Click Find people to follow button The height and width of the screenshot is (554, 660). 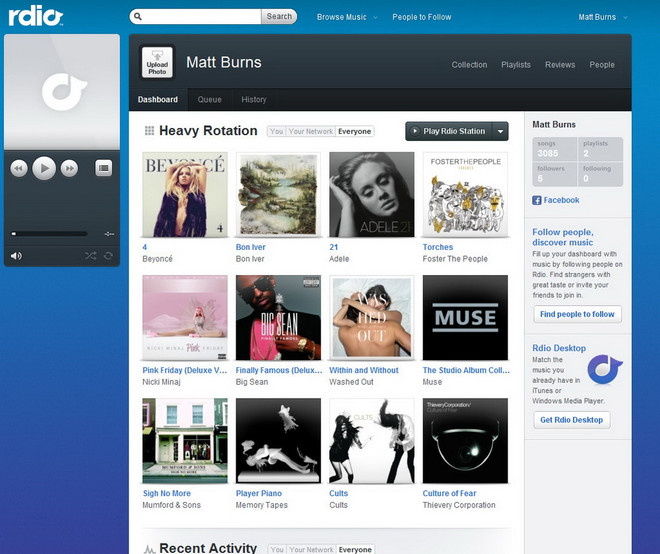pos(577,314)
